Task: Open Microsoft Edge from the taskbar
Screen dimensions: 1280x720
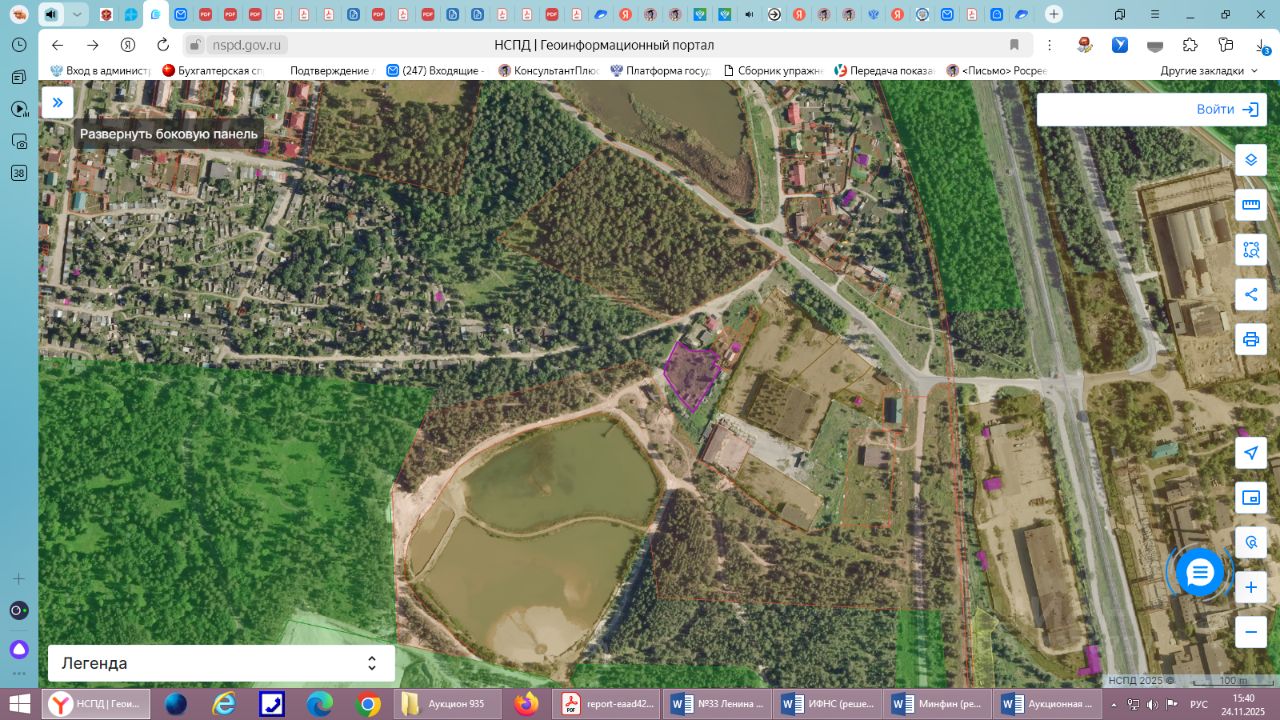Action: click(320, 704)
